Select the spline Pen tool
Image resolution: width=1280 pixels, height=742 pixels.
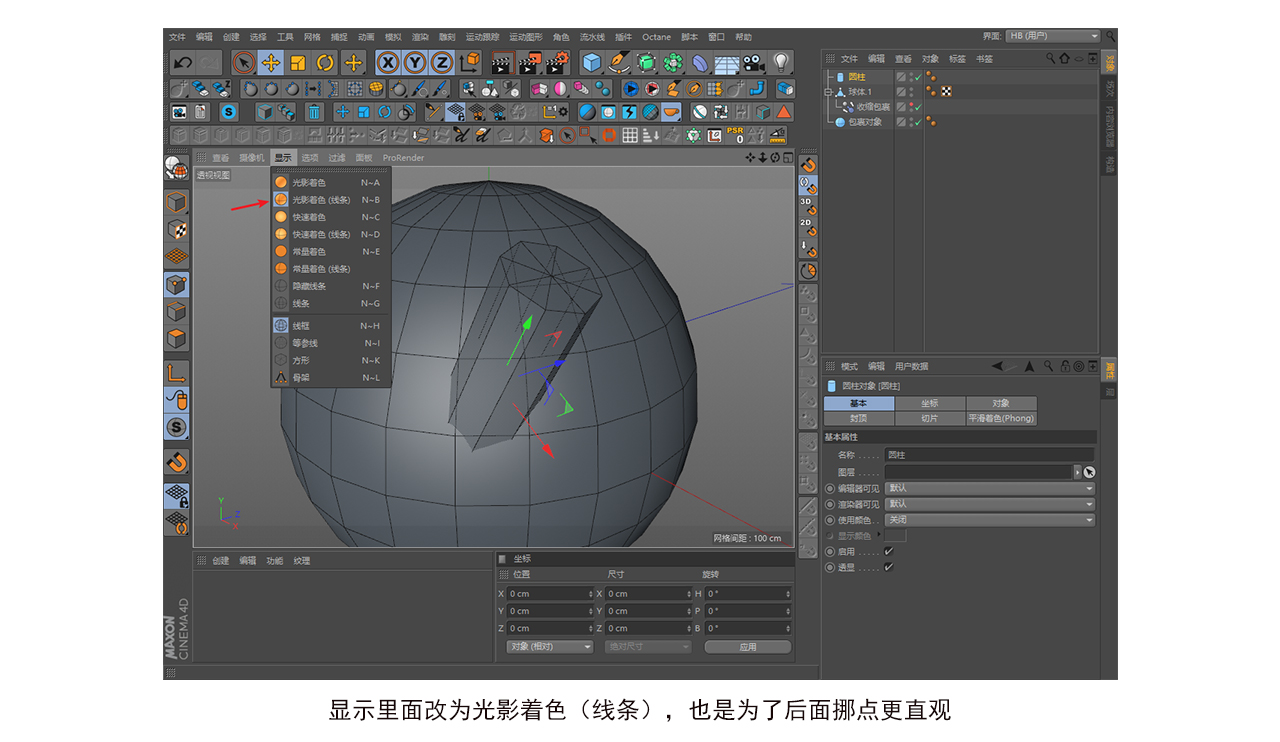click(619, 63)
